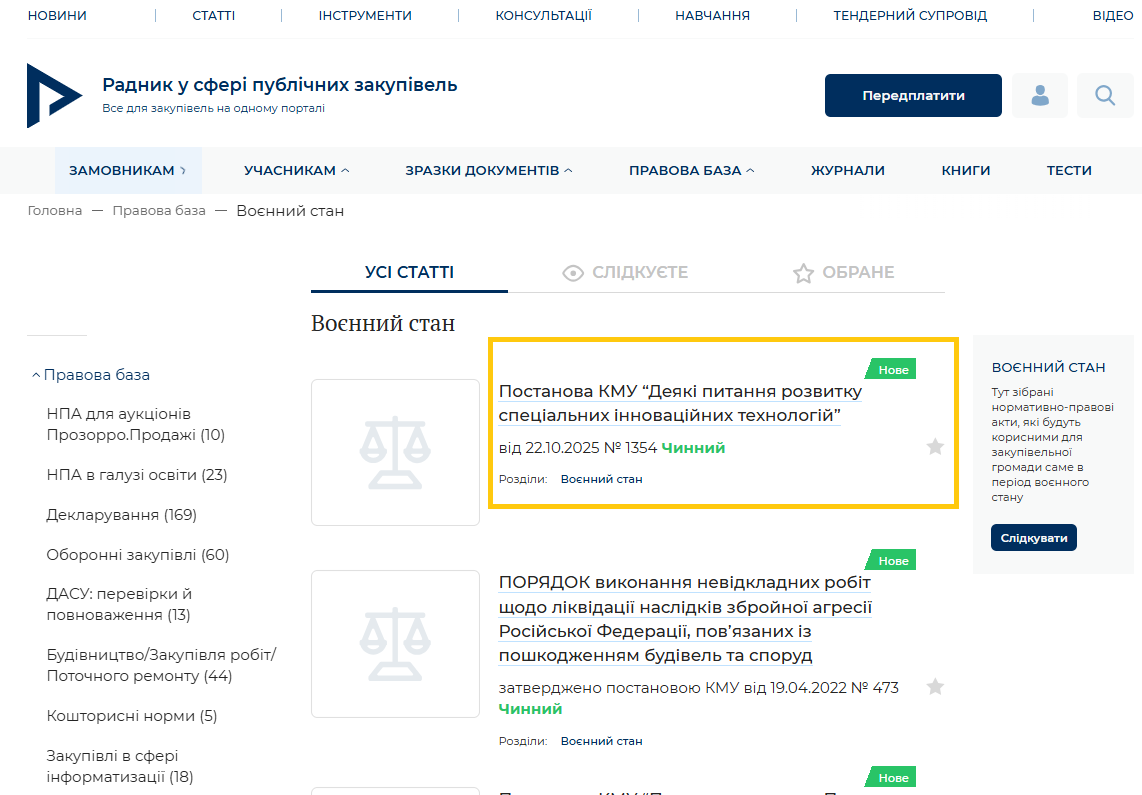Select the Усі статті tab
Screen dimensions: 1142x795
pos(409,273)
